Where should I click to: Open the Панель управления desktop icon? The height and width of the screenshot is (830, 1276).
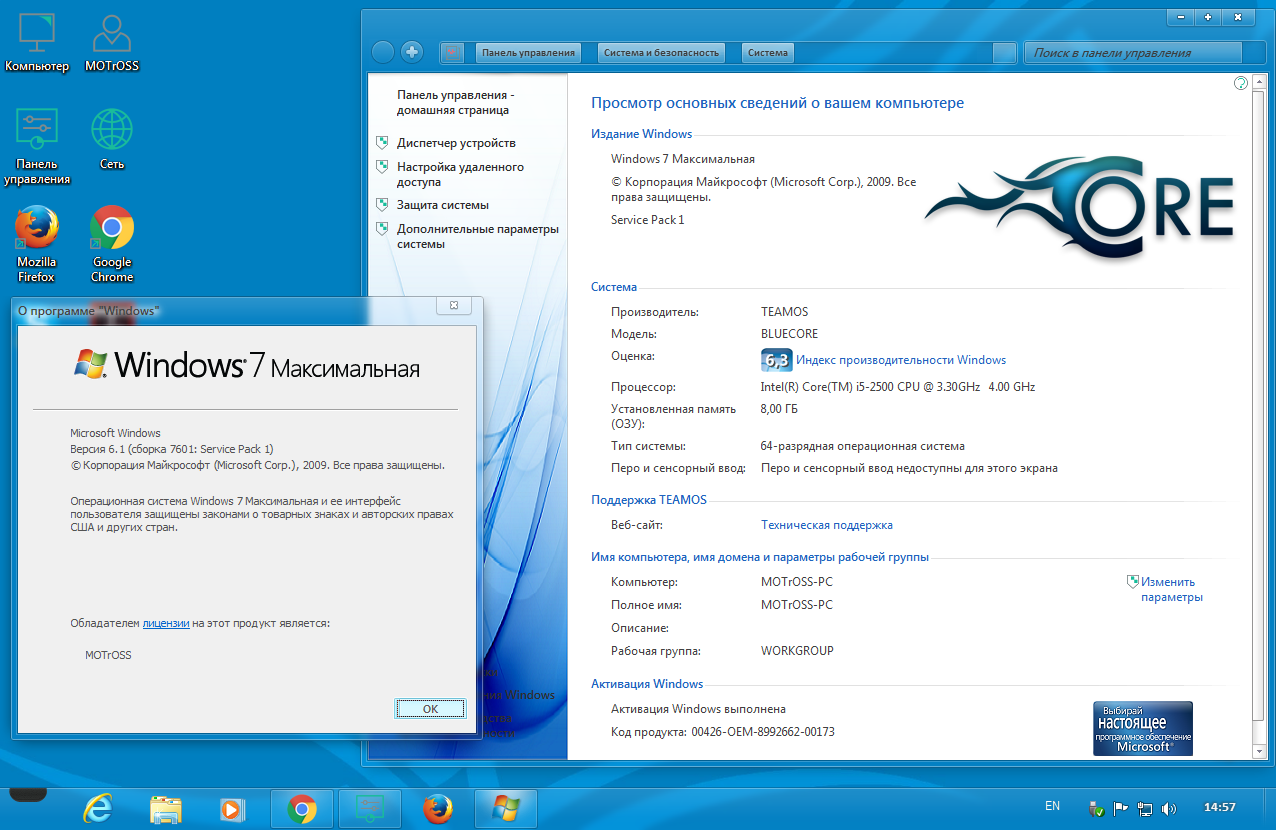pos(37,147)
